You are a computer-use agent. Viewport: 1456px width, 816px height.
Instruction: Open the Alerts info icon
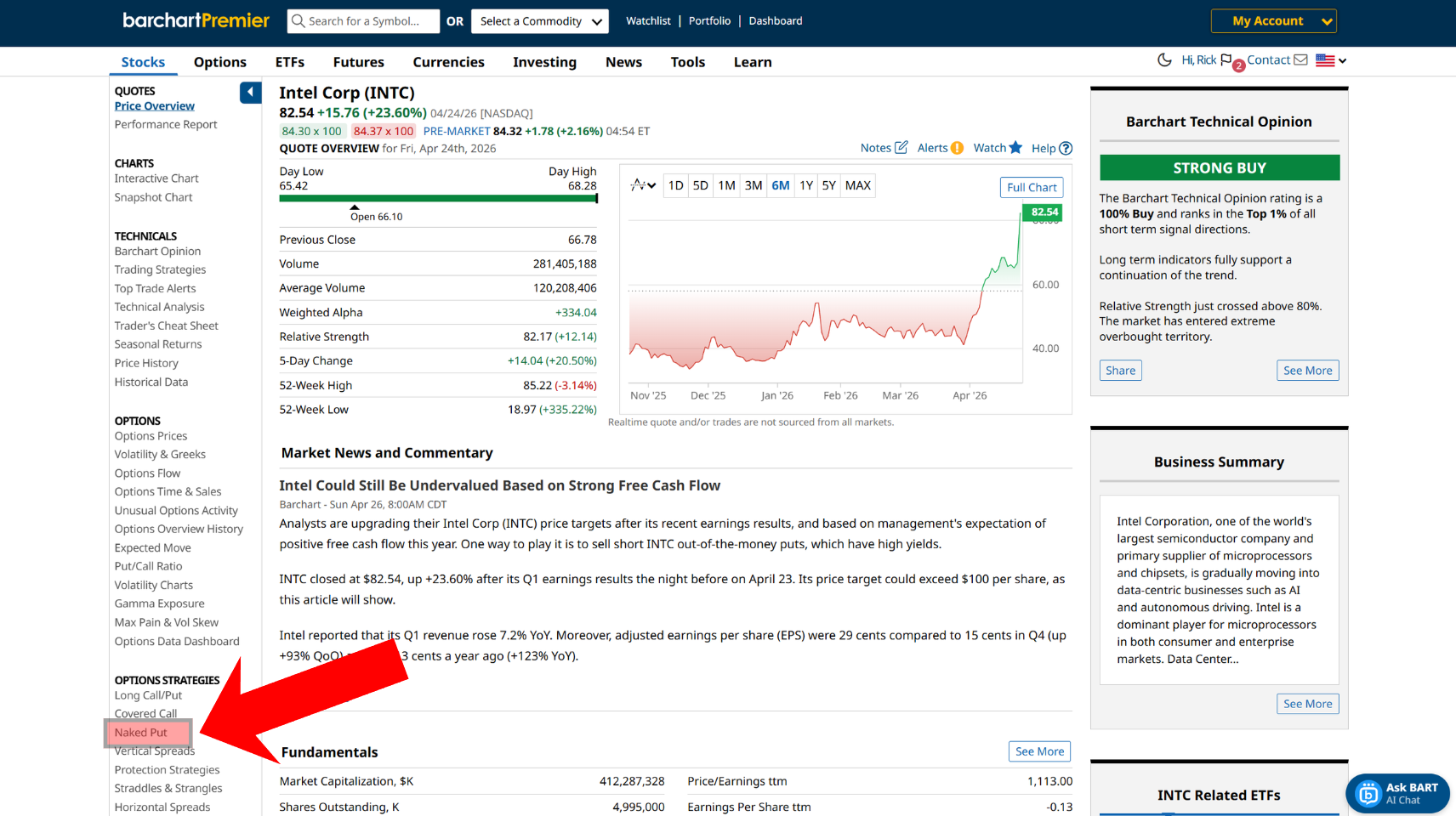pyautogui.click(x=957, y=148)
